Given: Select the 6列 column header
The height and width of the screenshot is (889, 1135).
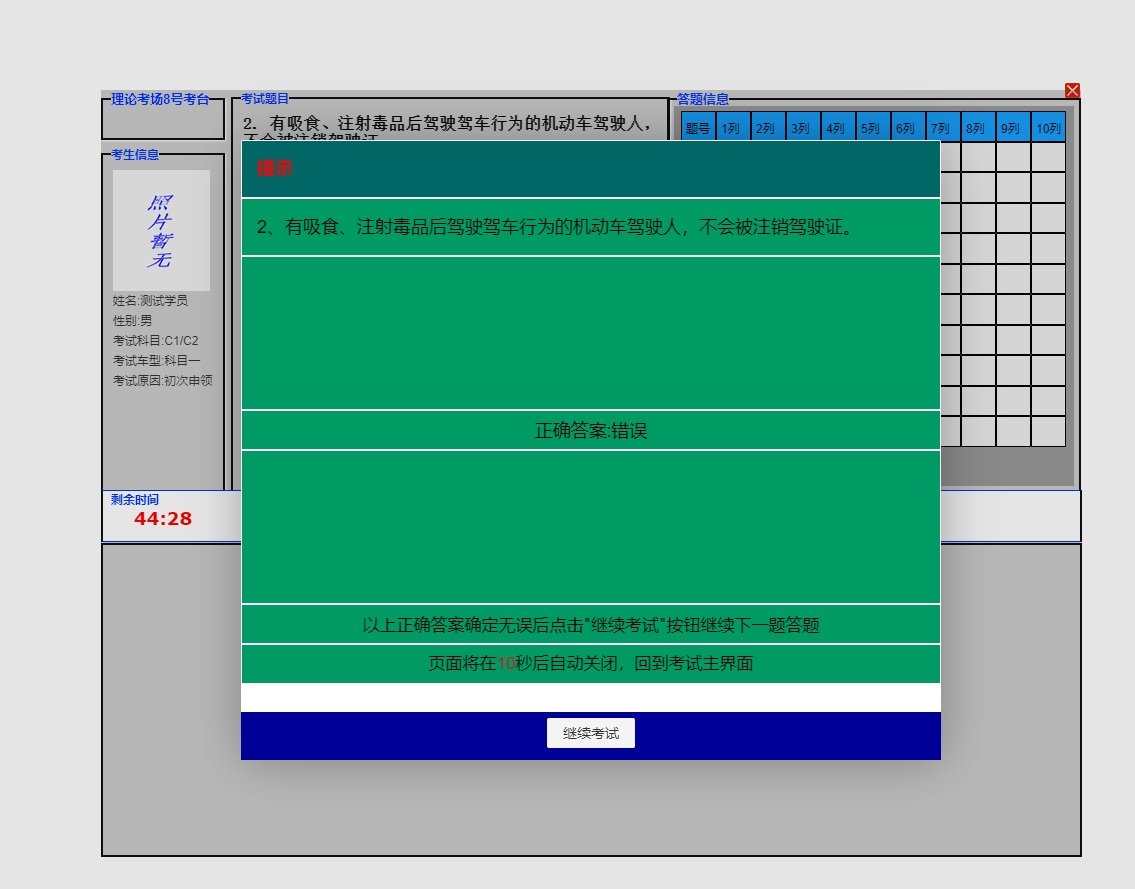Looking at the screenshot, I should pyautogui.click(x=908, y=127).
